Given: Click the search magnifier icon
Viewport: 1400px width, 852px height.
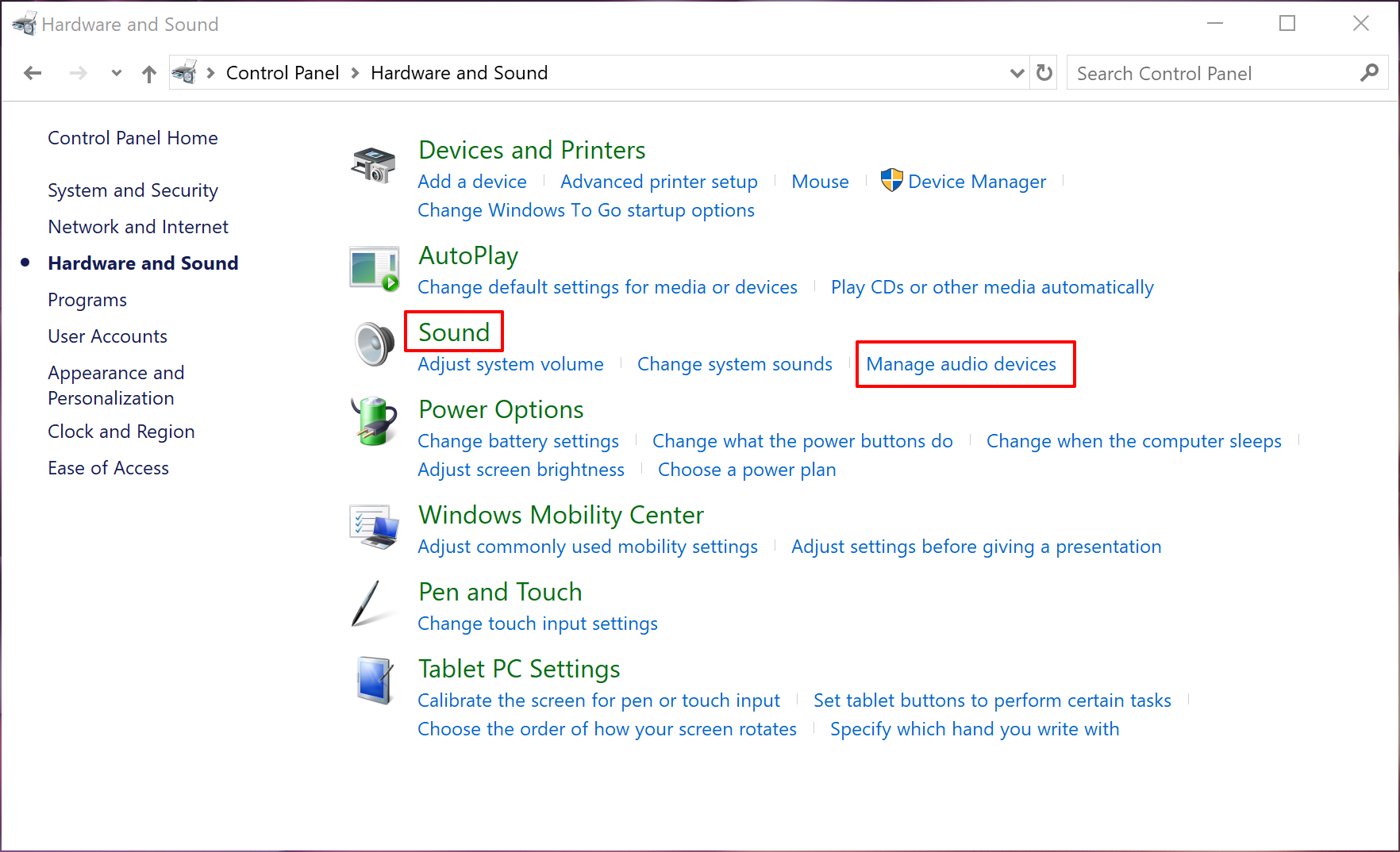Looking at the screenshot, I should tap(1369, 73).
